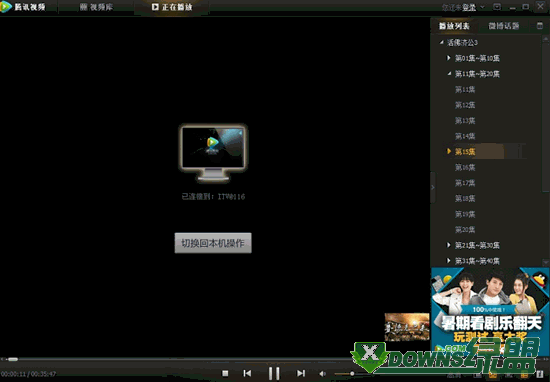
Task: Expand the 第21集~第30集 episode group
Action: [x=449, y=245]
